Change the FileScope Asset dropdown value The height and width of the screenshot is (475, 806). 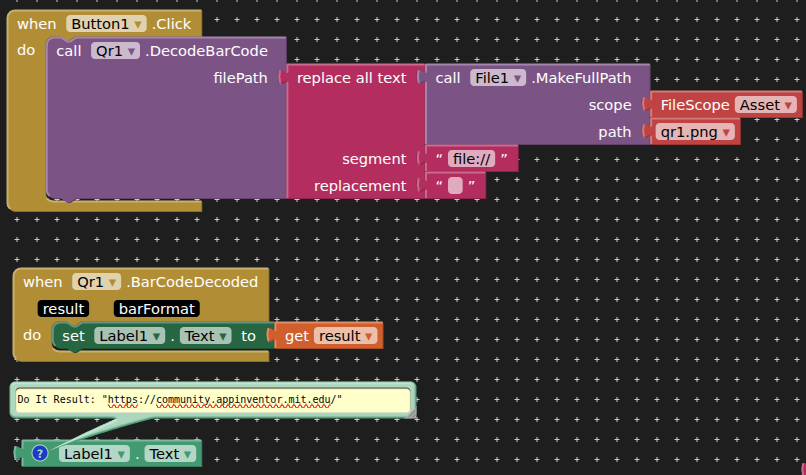click(767, 105)
